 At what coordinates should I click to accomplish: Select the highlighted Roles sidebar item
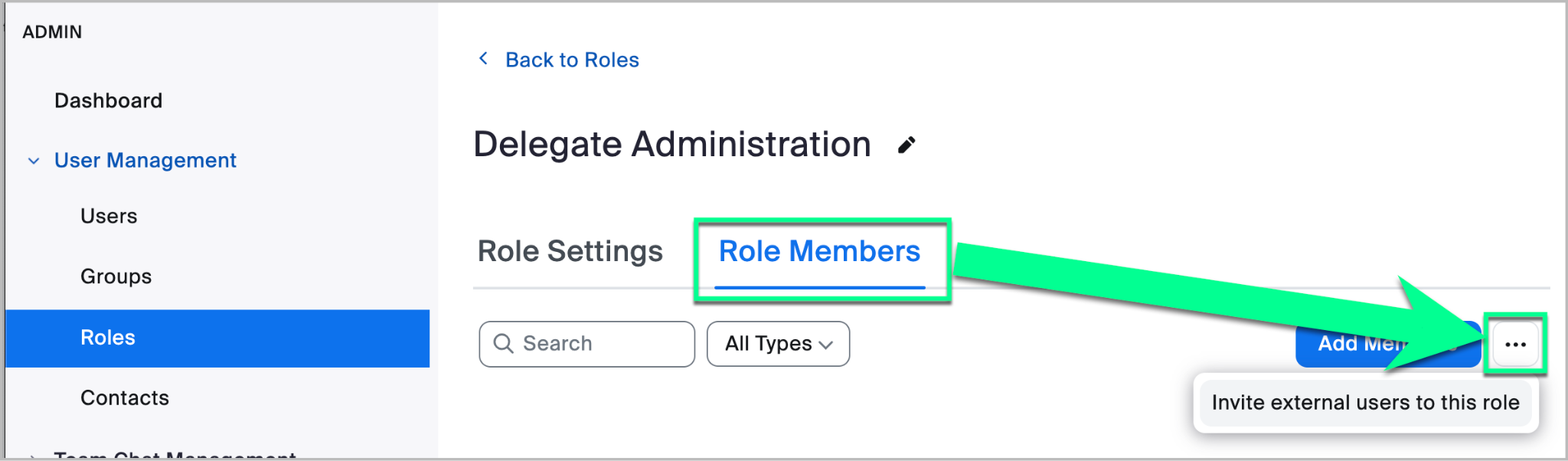(108, 338)
